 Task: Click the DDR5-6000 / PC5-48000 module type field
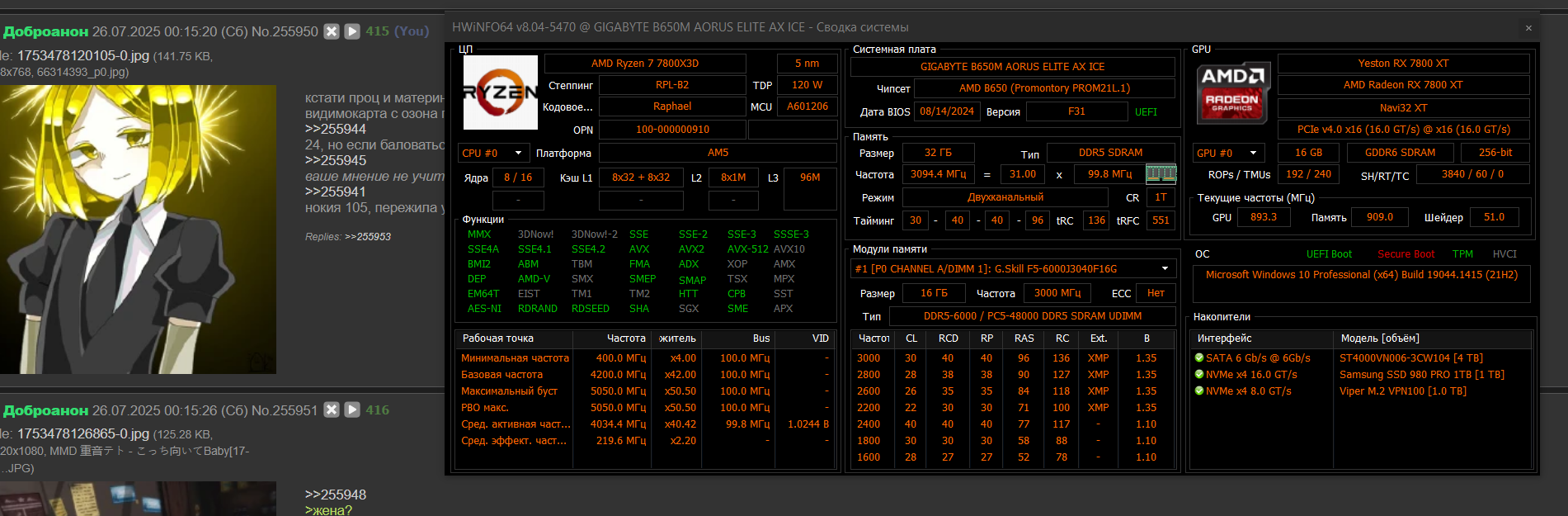tap(1033, 316)
